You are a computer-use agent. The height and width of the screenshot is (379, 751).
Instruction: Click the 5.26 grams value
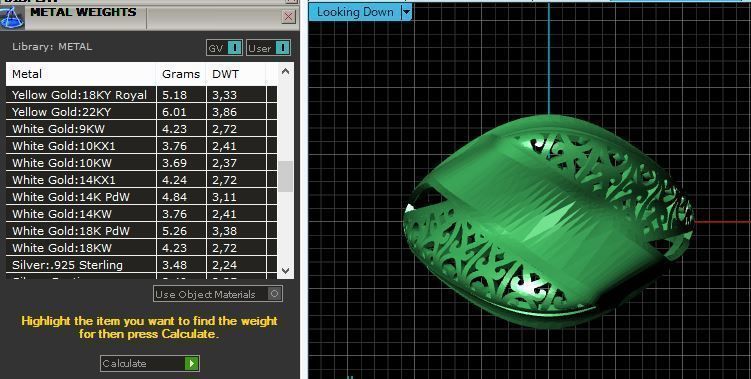(x=174, y=230)
